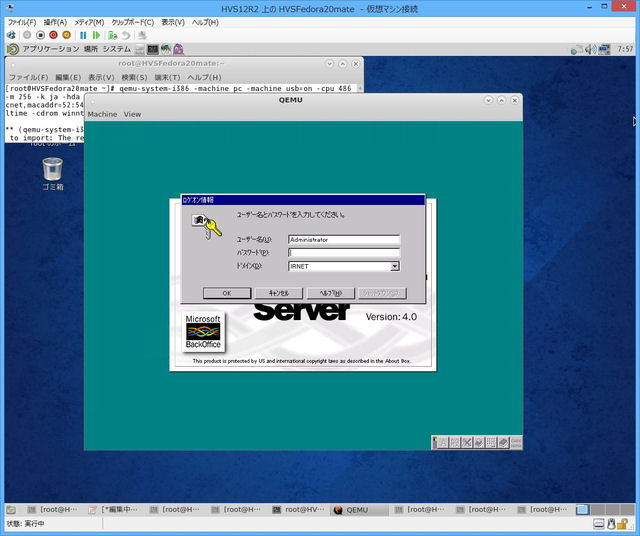
Task: Open the Machine menu in QEMU window
Action: tap(102, 114)
